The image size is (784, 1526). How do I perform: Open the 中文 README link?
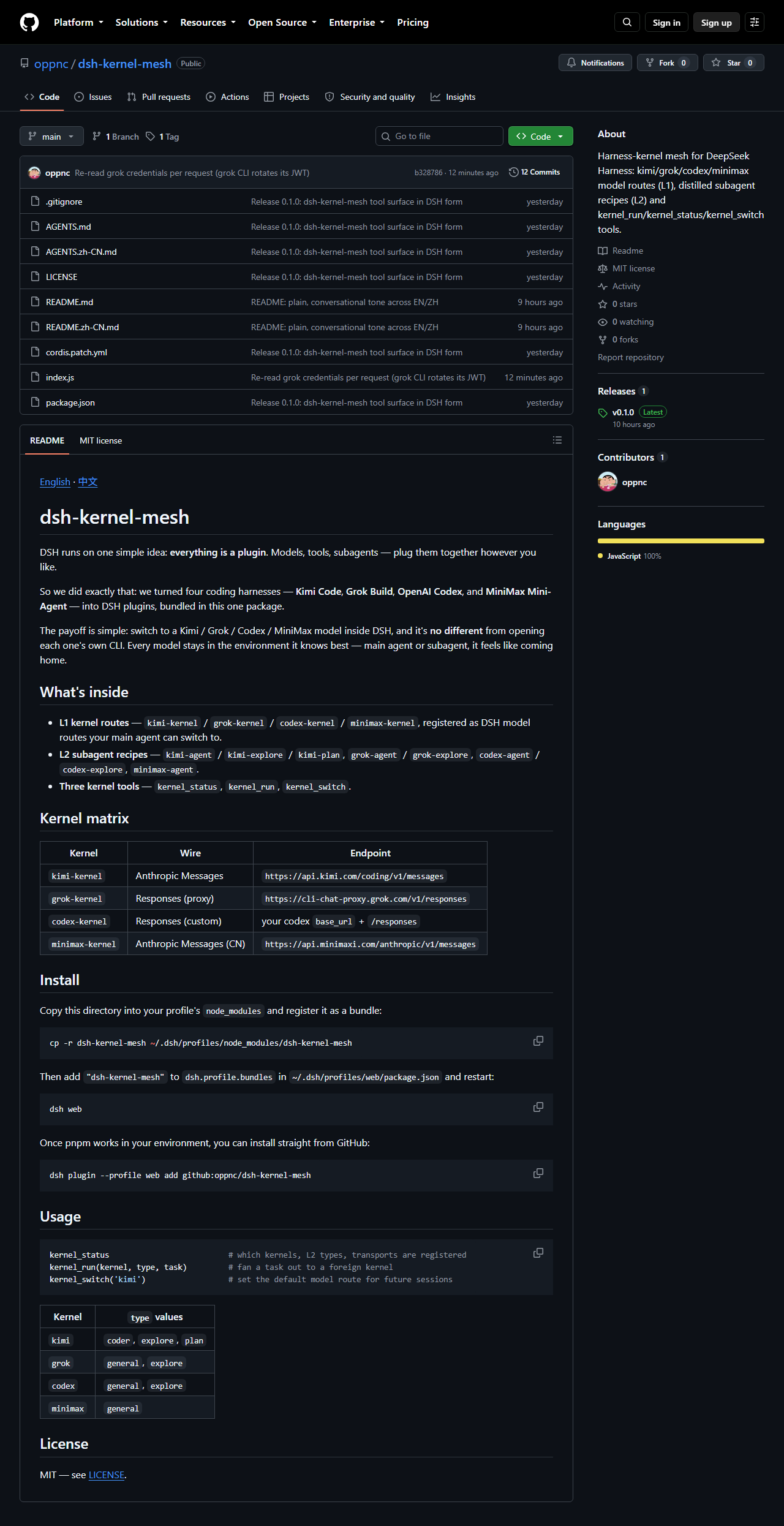coord(88,482)
